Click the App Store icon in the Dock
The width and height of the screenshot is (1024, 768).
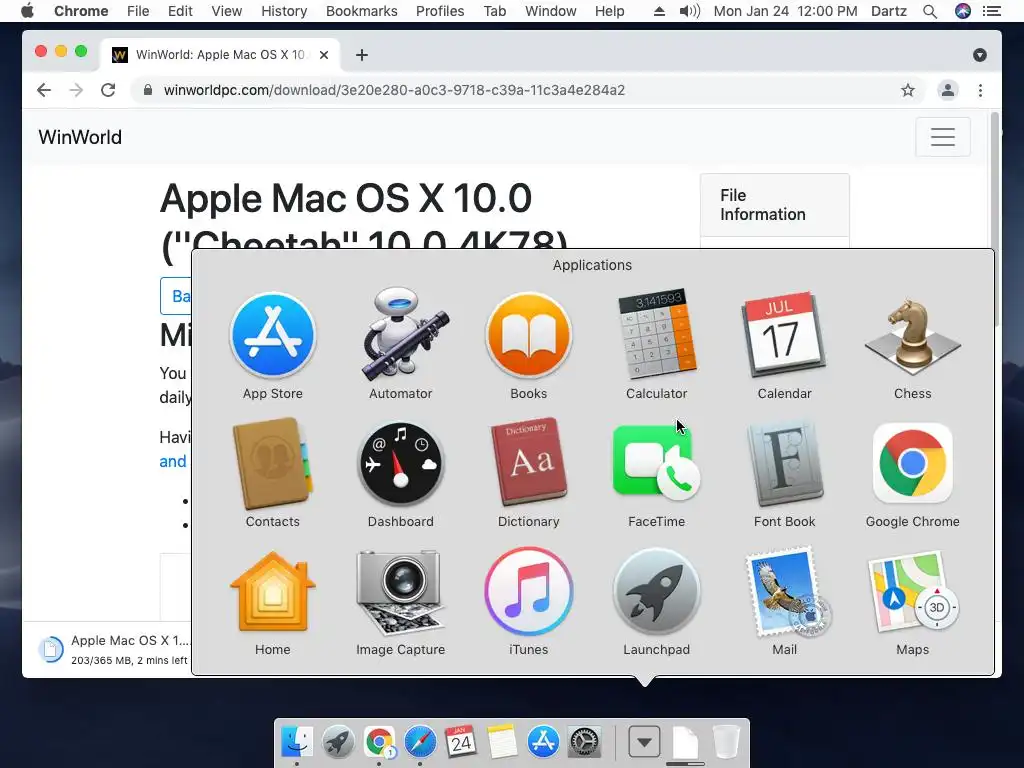click(x=543, y=742)
